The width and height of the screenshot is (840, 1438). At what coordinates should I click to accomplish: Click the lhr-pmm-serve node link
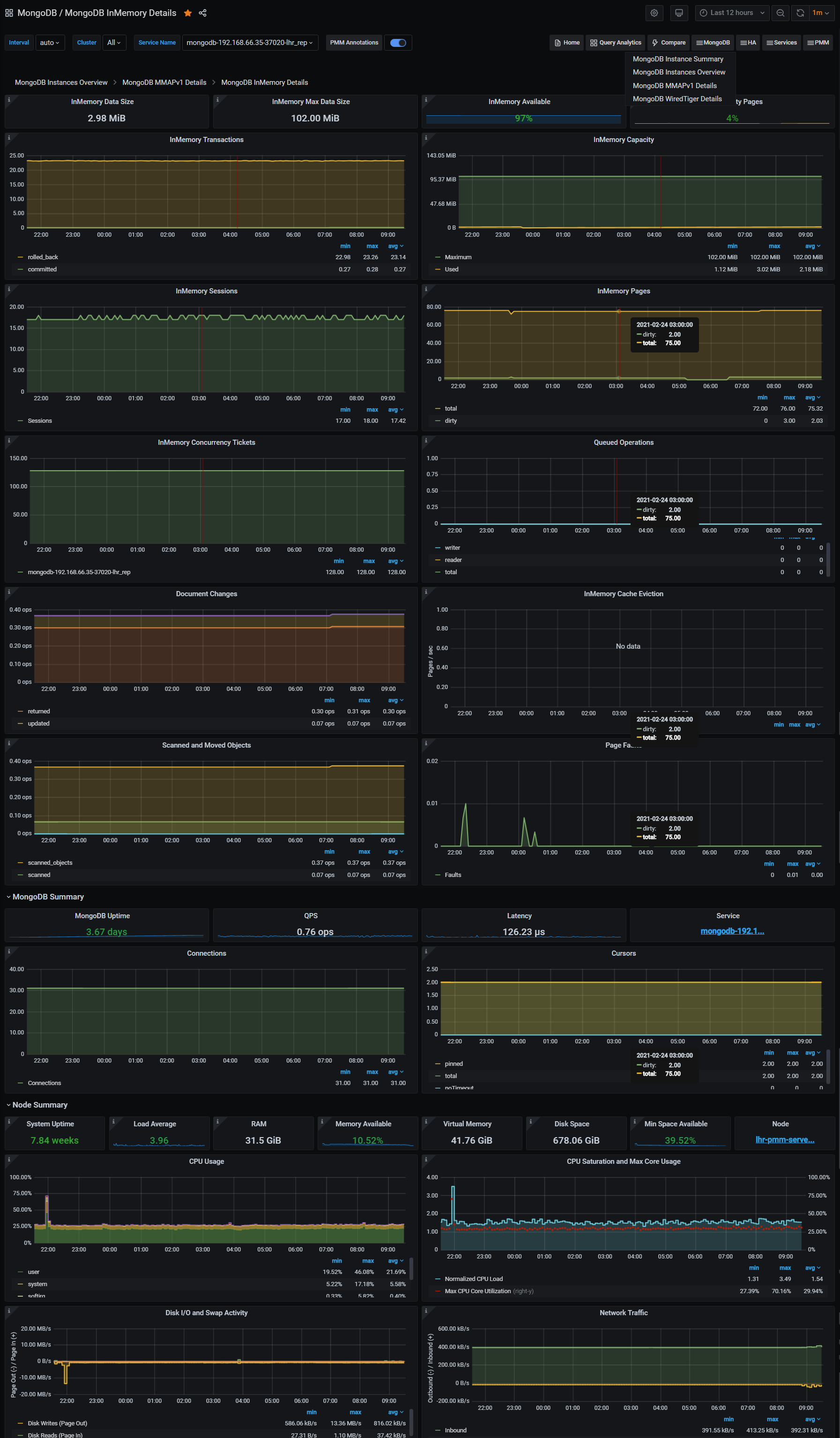click(785, 1139)
